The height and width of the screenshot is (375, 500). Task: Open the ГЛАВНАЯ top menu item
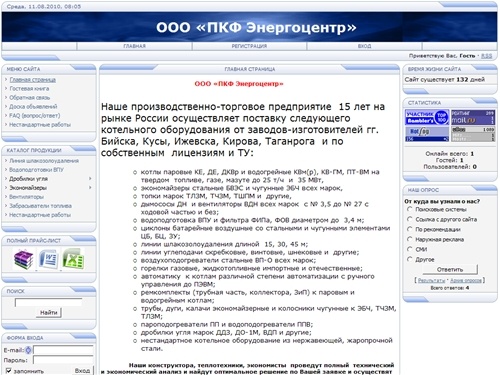click(134, 46)
